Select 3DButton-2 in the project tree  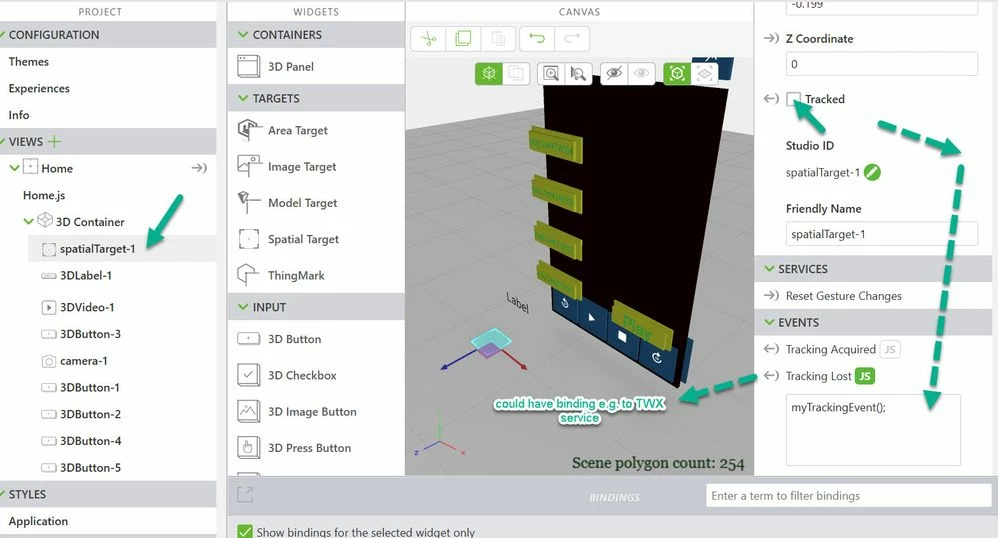click(90, 414)
